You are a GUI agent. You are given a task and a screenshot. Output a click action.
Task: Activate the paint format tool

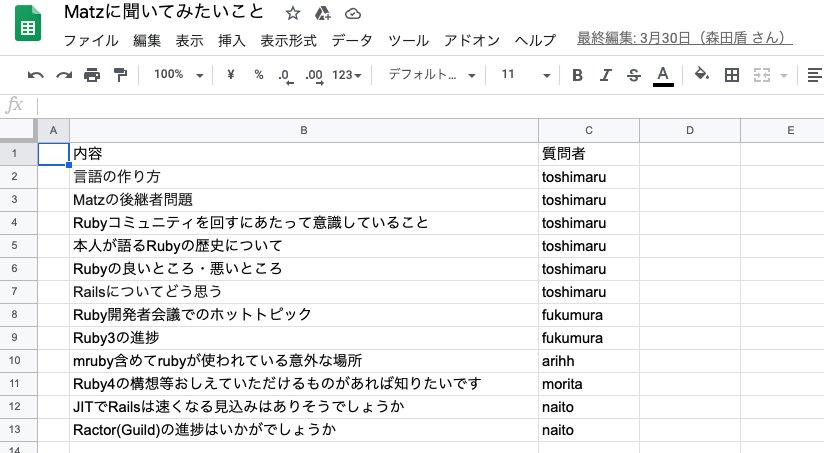tap(120, 75)
